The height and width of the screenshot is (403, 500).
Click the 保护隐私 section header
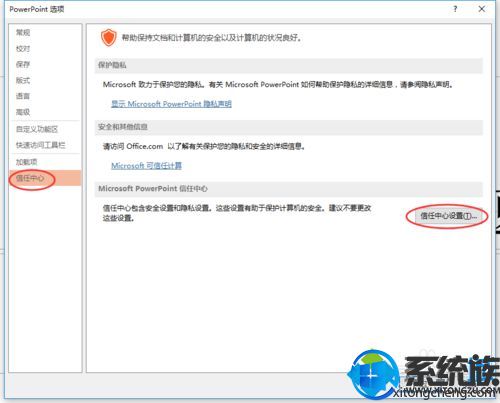tap(289, 65)
